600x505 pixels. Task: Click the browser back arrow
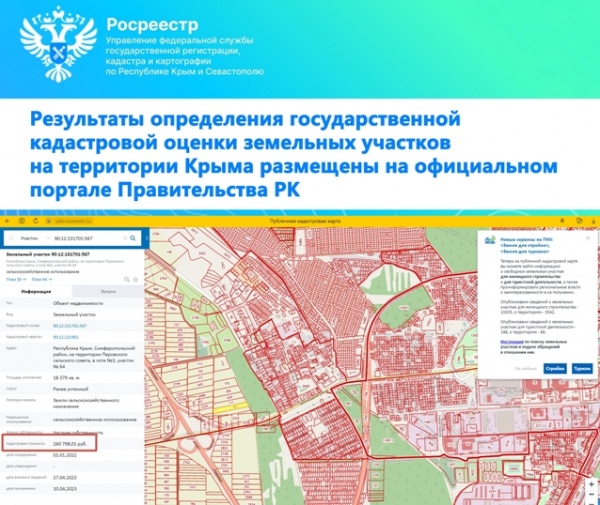point(7,221)
